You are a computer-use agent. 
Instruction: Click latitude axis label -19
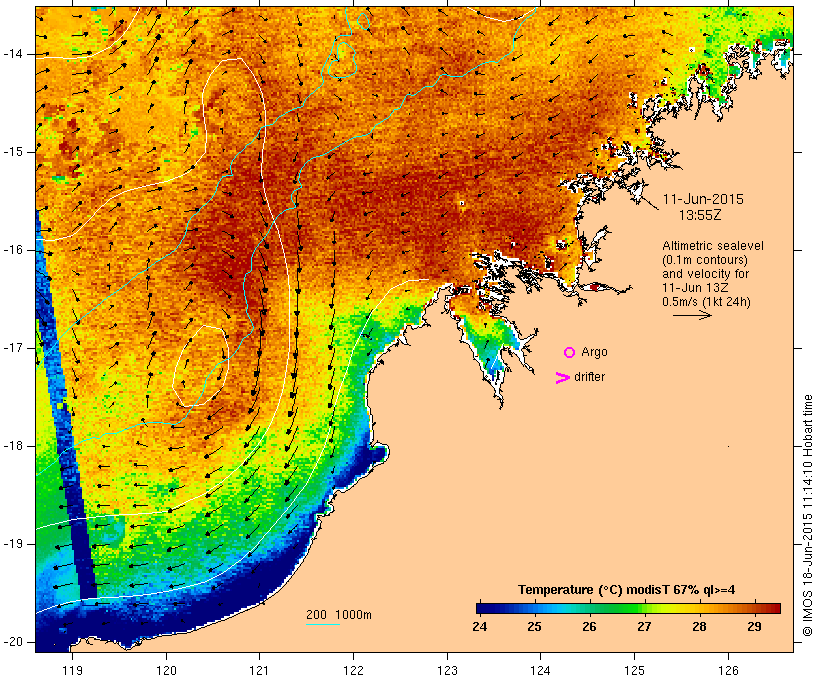[12, 544]
